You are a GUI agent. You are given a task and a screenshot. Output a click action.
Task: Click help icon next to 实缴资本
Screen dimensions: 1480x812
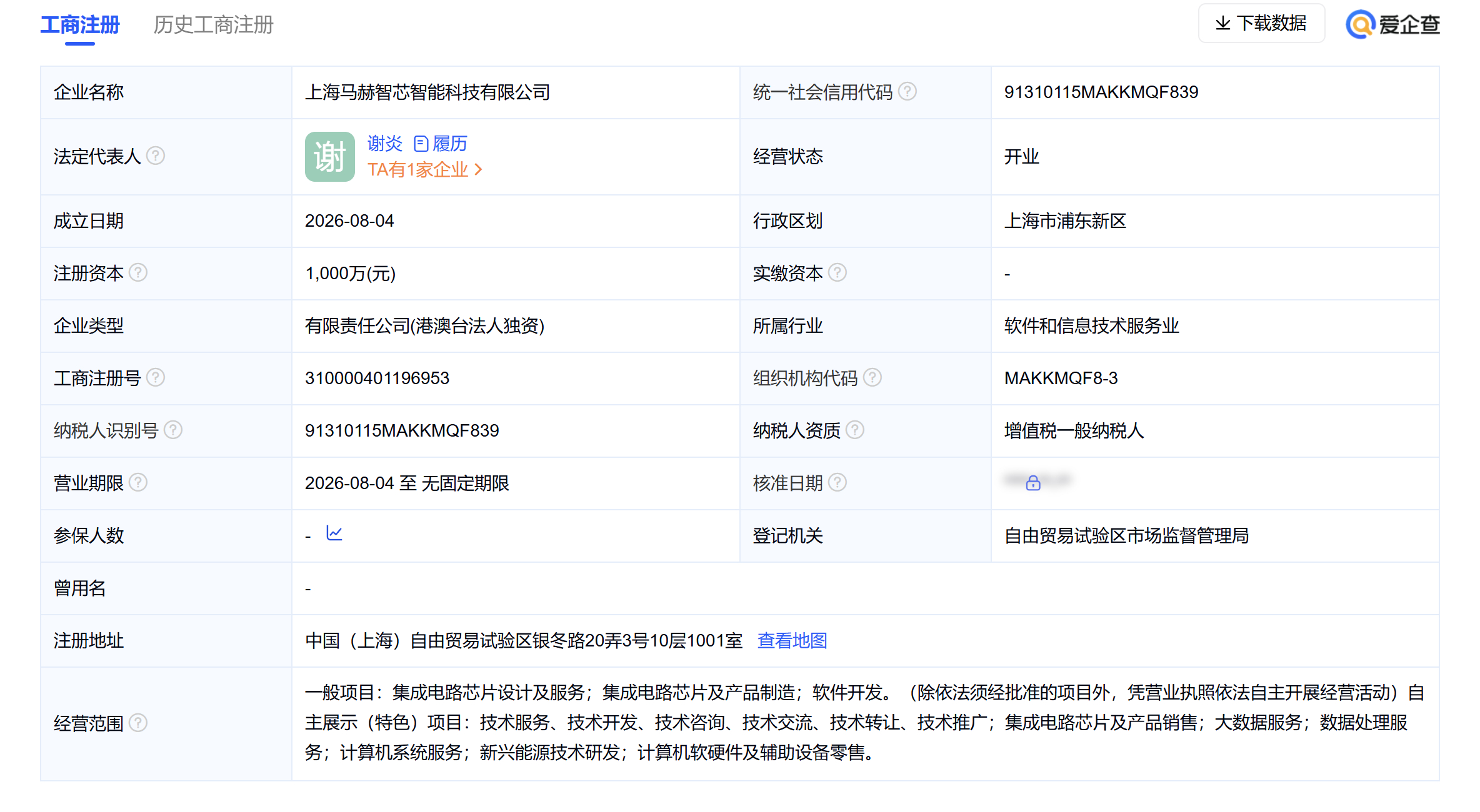tap(837, 273)
